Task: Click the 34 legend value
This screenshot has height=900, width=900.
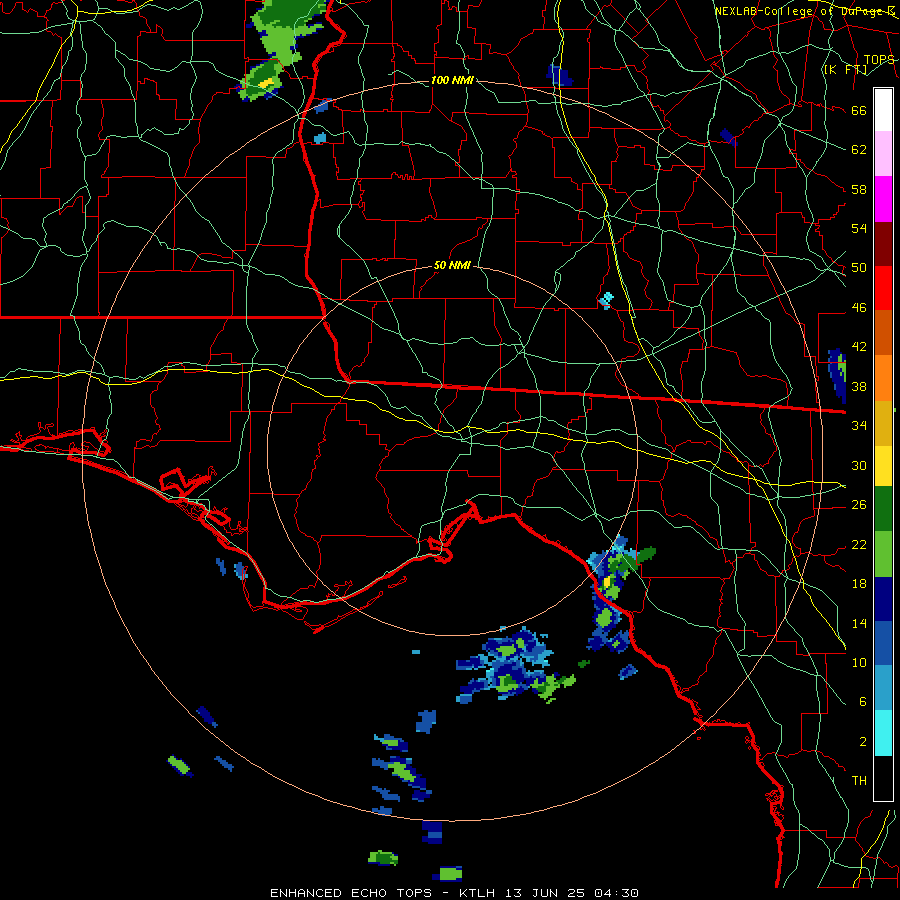Action: point(859,425)
